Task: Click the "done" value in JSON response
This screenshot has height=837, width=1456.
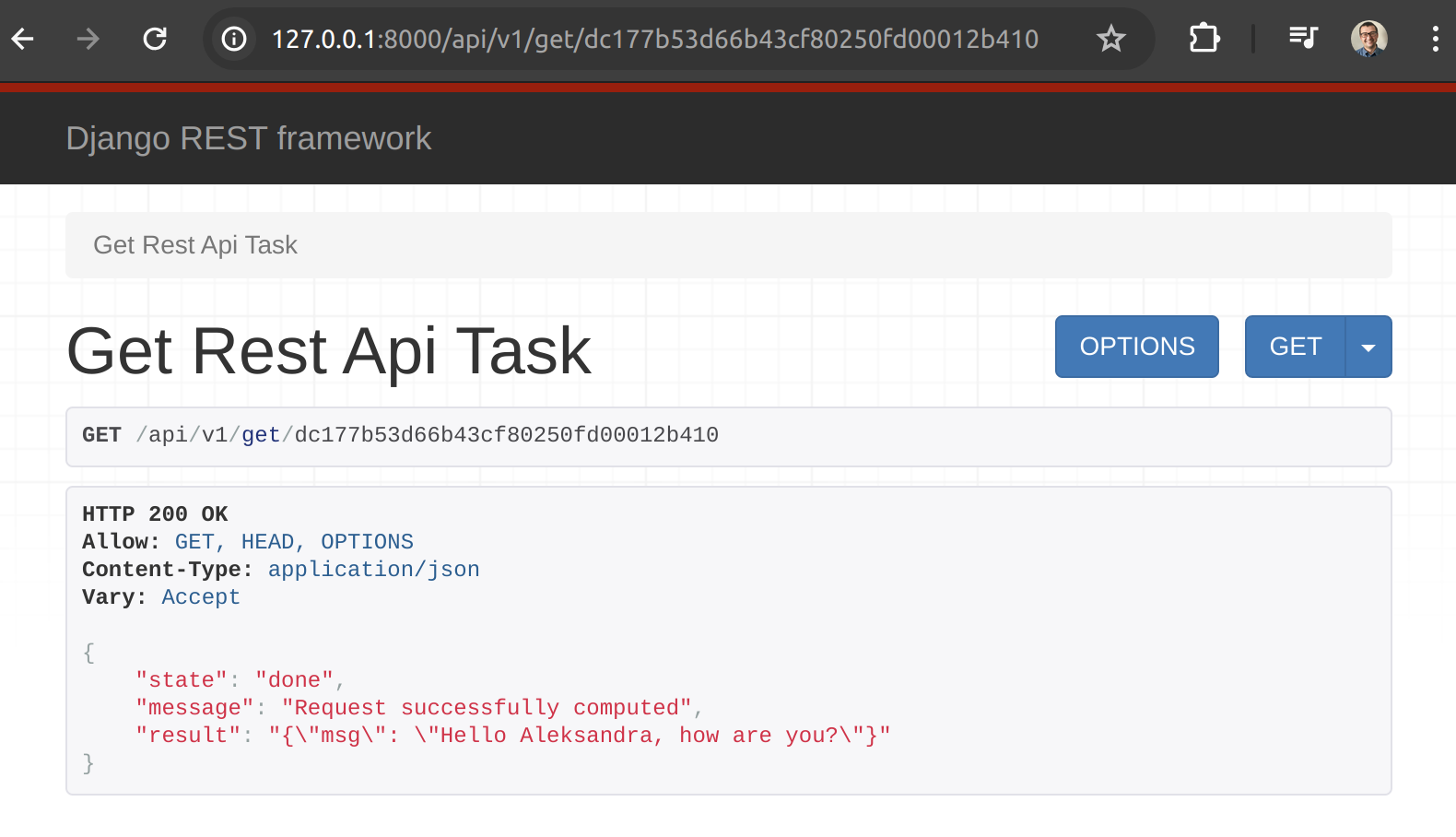Action: (295, 680)
